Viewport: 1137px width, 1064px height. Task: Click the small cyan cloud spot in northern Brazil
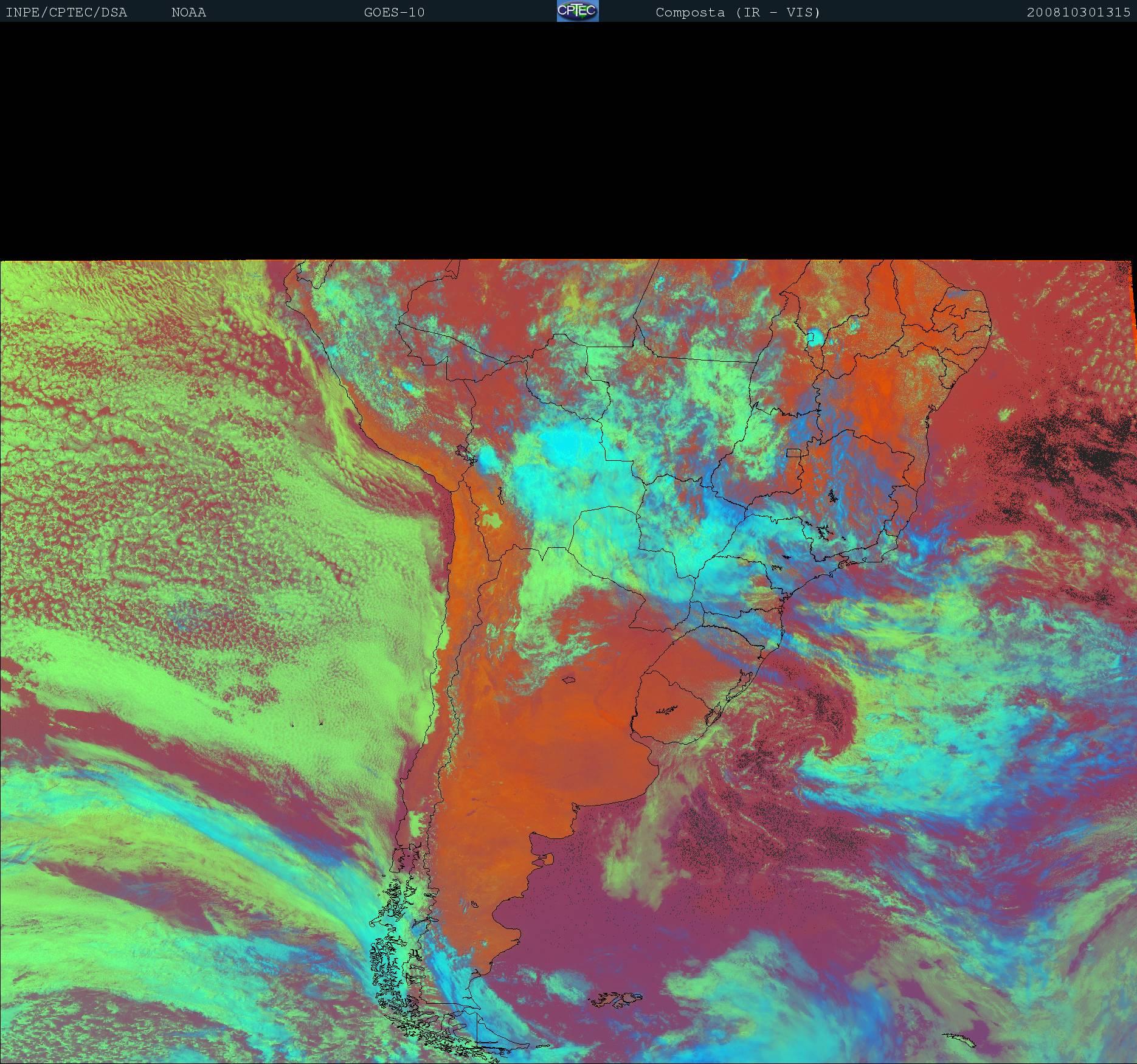pos(813,337)
